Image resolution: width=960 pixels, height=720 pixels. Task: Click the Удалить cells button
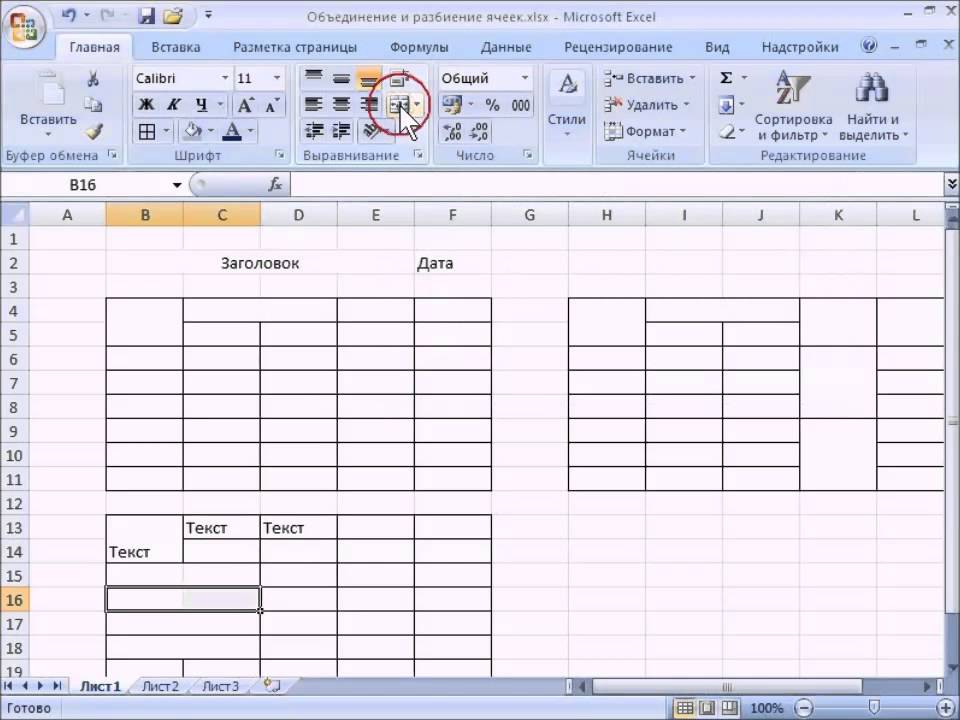648,105
